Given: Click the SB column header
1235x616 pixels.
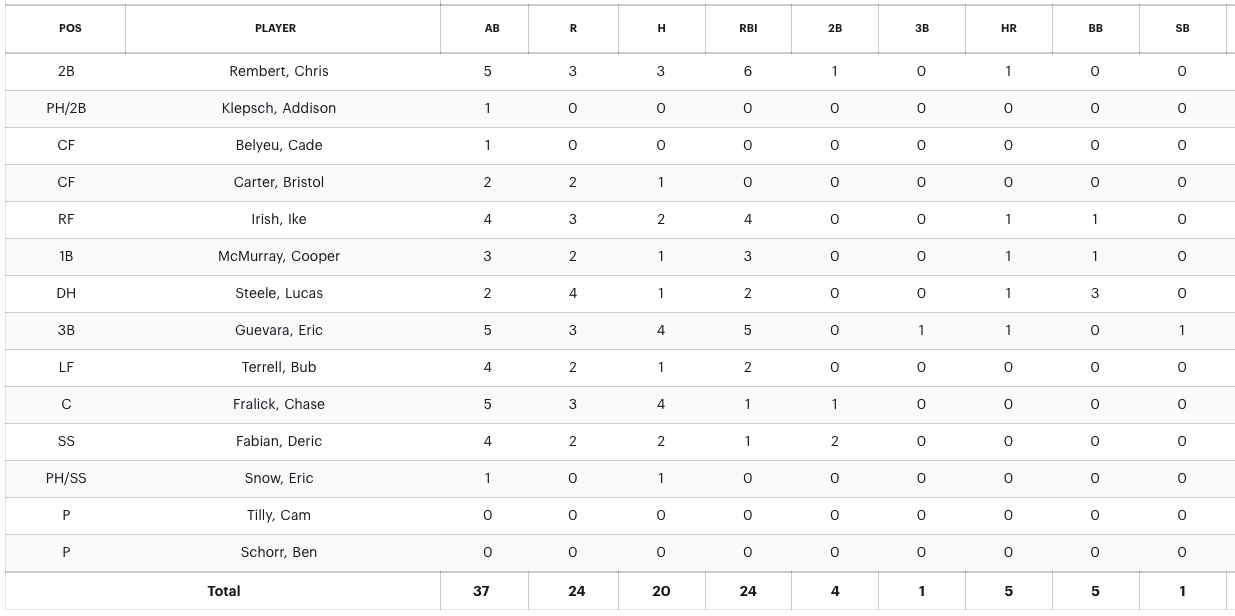Looking at the screenshot, I should tap(1183, 29).
